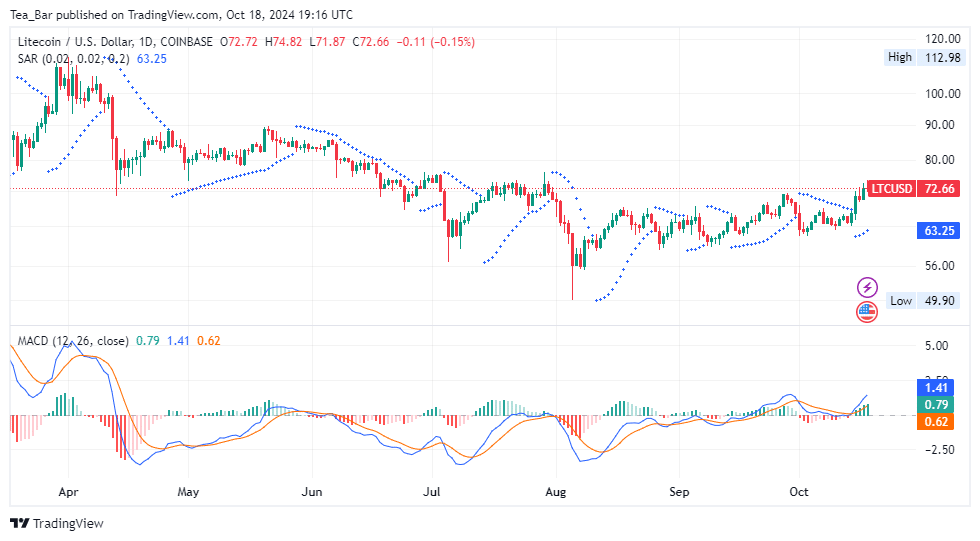Click the 100.00 level on price scale
The width and height of the screenshot is (980, 541).
[942, 94]
